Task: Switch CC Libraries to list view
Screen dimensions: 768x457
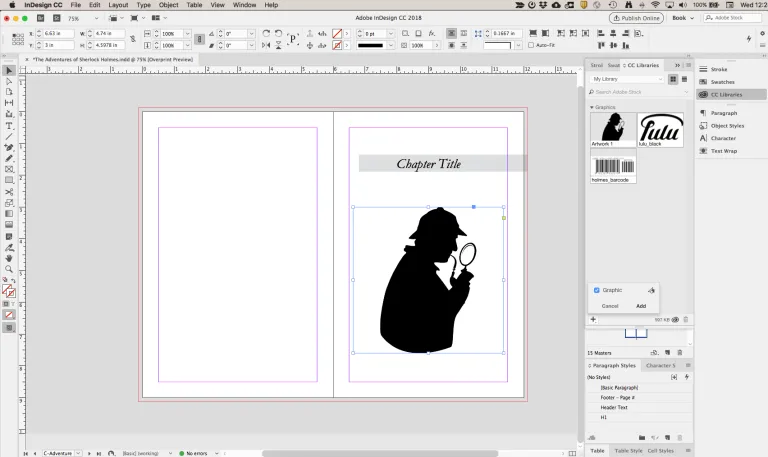Action: point(685,79)
